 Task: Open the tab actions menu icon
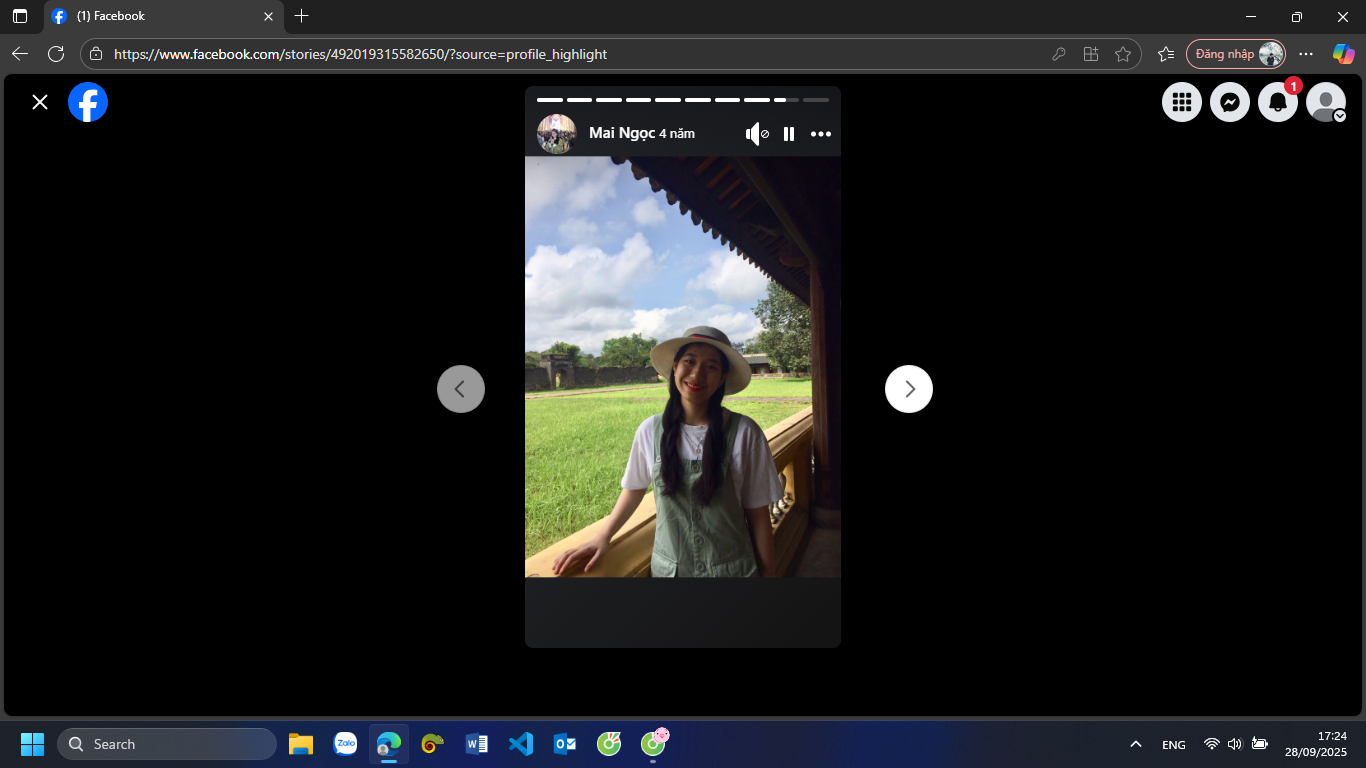click(x=20, y=16)
